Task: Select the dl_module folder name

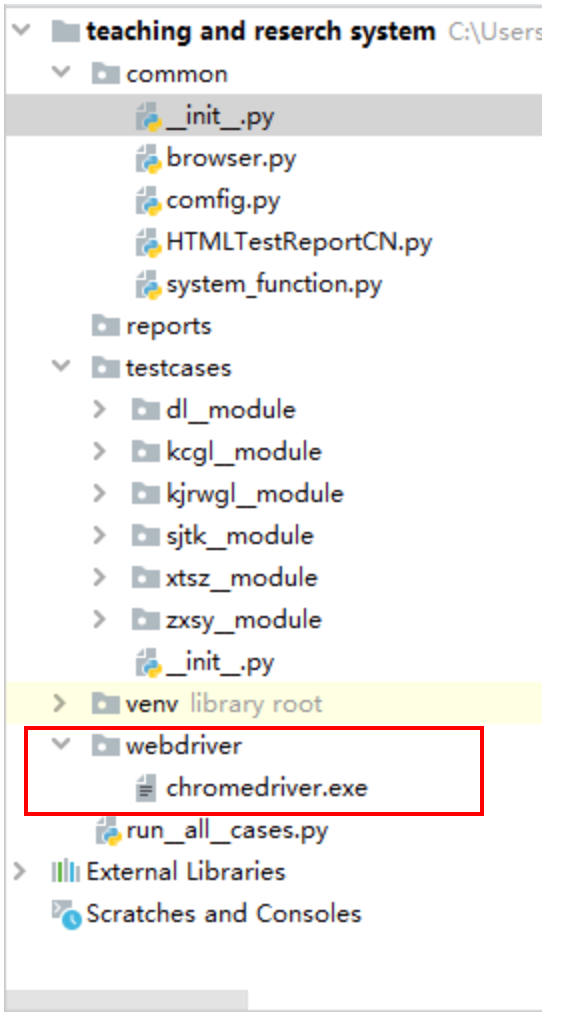Action: click(231, 410)
